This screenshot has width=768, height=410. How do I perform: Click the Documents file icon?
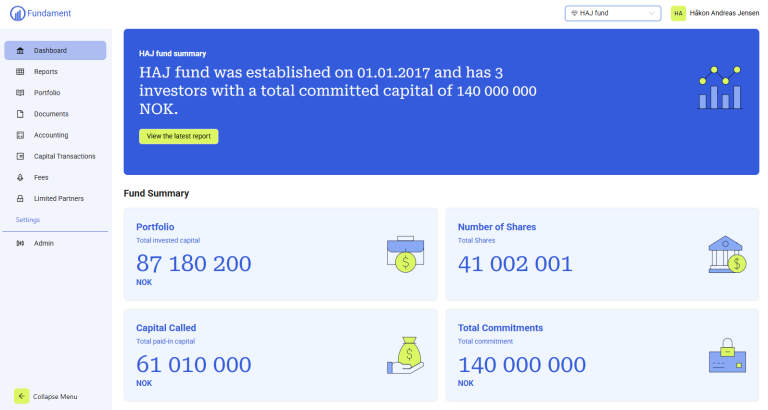coord(21,114)
